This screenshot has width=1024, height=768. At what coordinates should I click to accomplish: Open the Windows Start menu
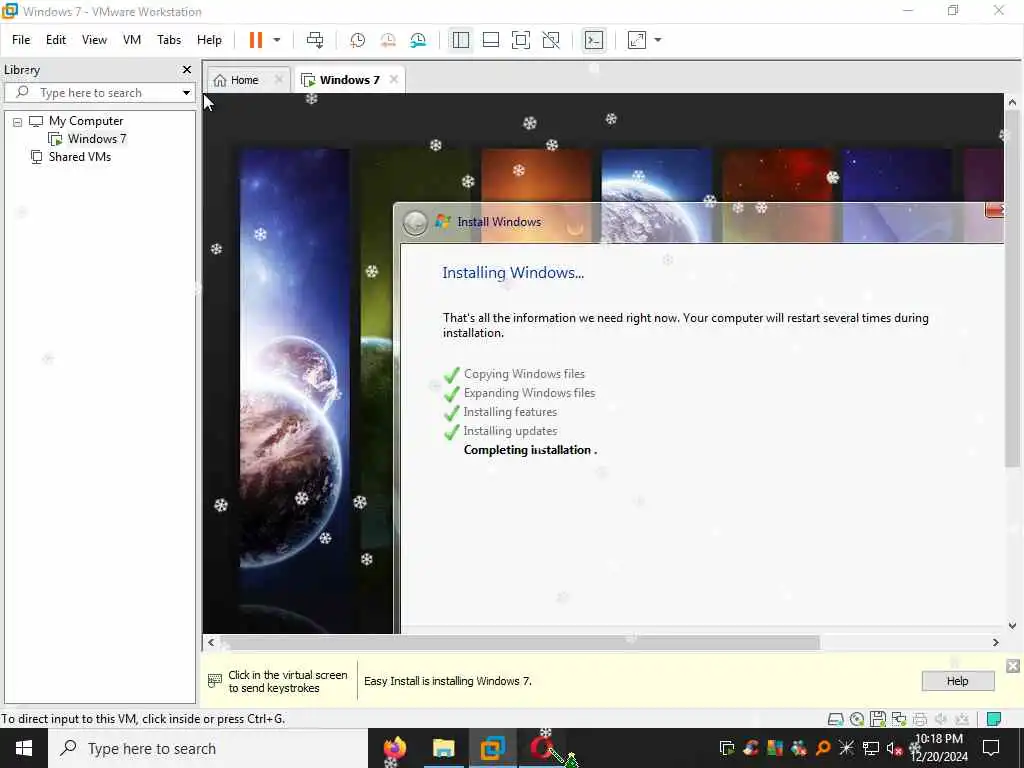(24, 748)
